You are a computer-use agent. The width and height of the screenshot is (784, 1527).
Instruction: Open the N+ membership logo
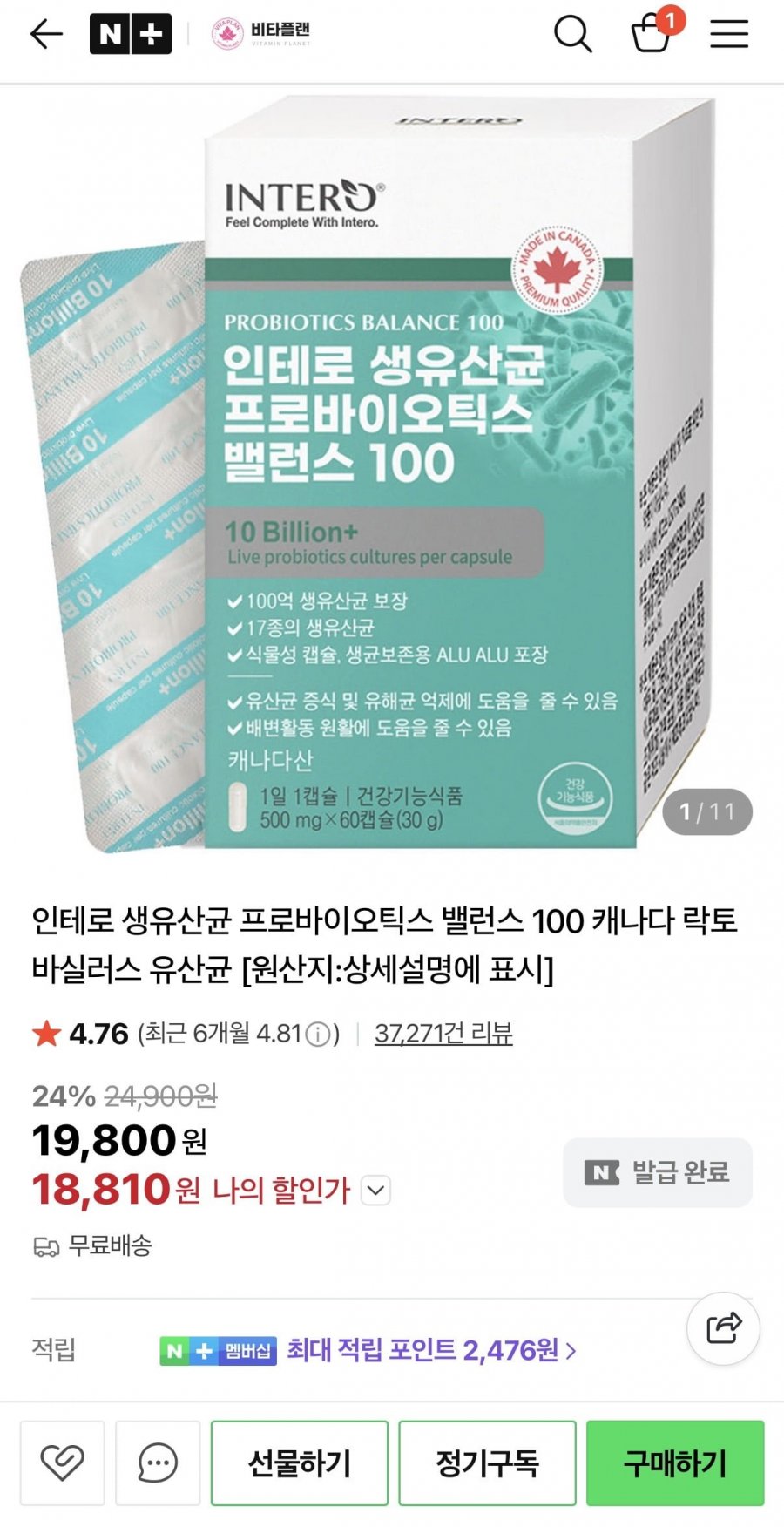click(131, 34)
